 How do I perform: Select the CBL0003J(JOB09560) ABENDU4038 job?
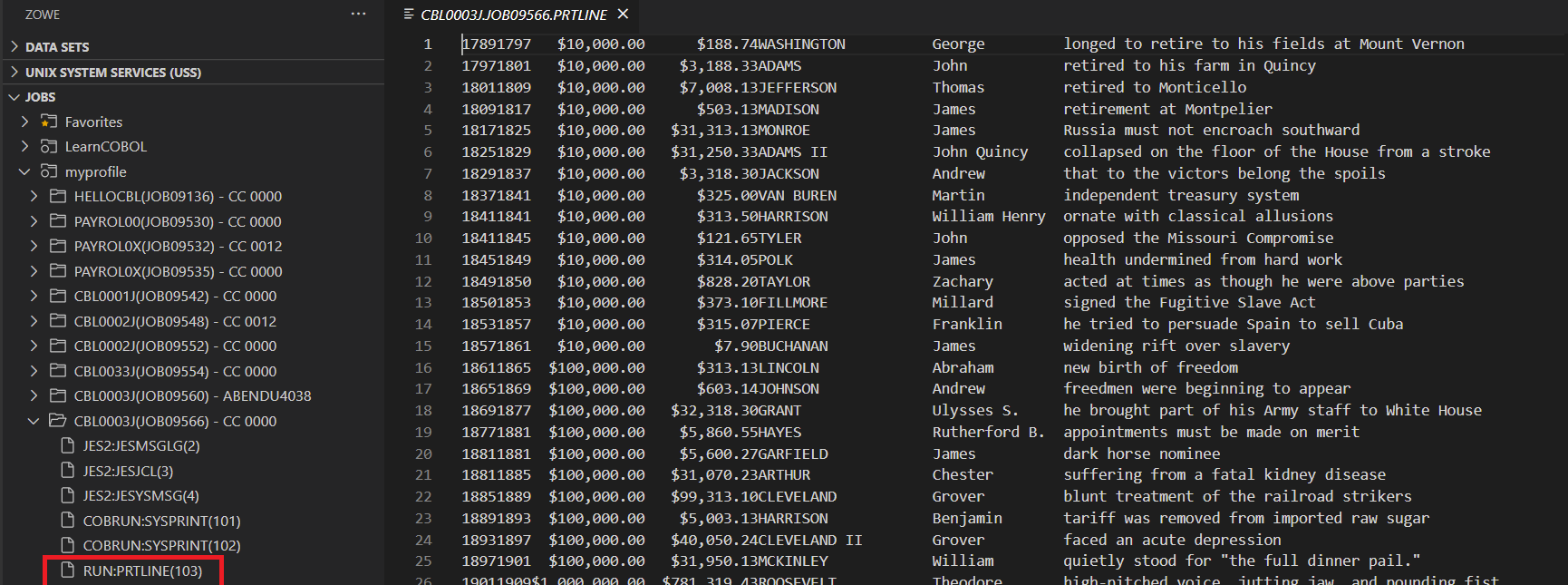click(192, 395)
